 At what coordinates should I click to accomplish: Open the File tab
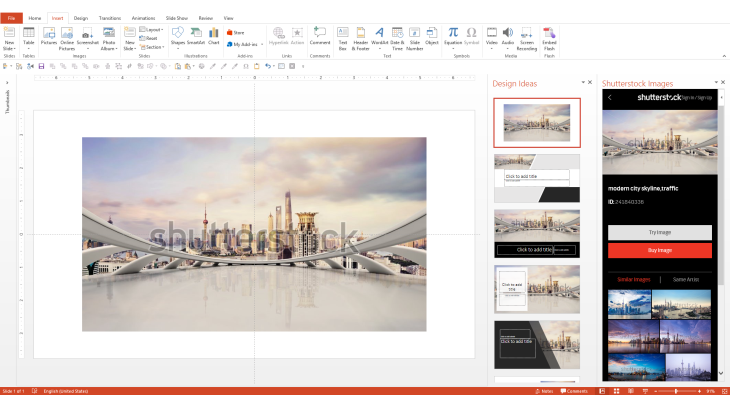pyautogui.click(x=11, y=18)
